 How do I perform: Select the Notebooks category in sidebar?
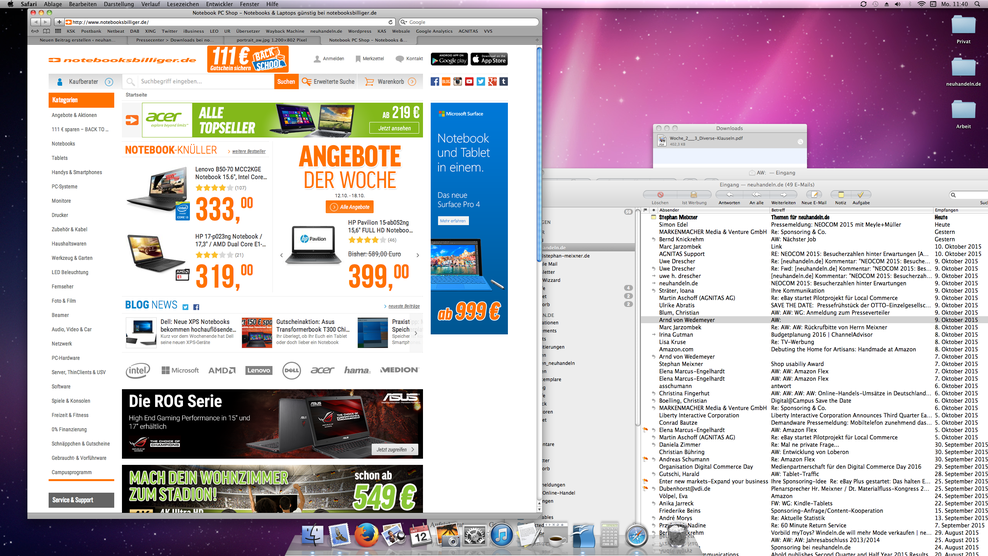64,144
